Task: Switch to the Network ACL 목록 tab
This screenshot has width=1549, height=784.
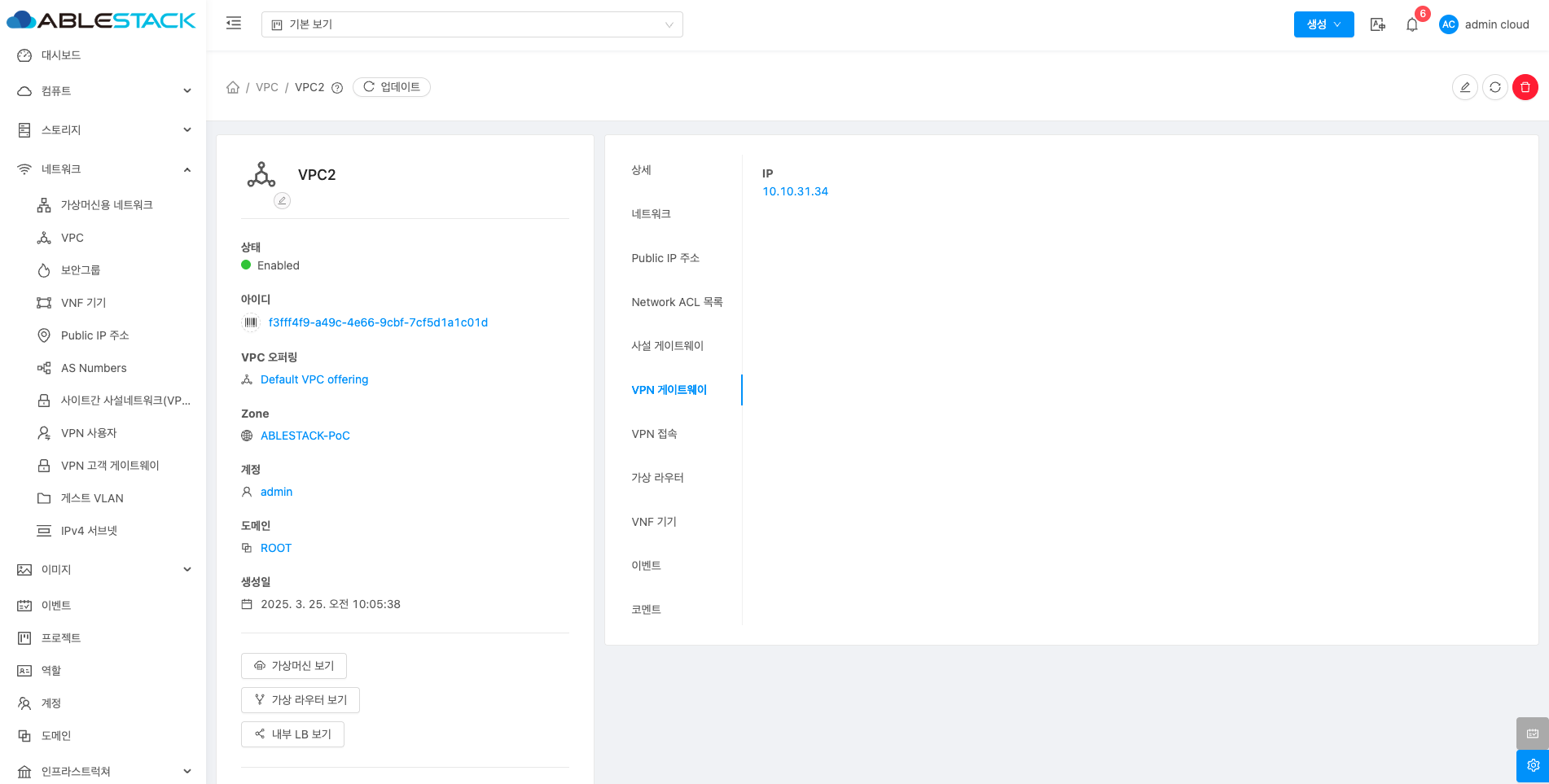Action: tap(676, 302)
